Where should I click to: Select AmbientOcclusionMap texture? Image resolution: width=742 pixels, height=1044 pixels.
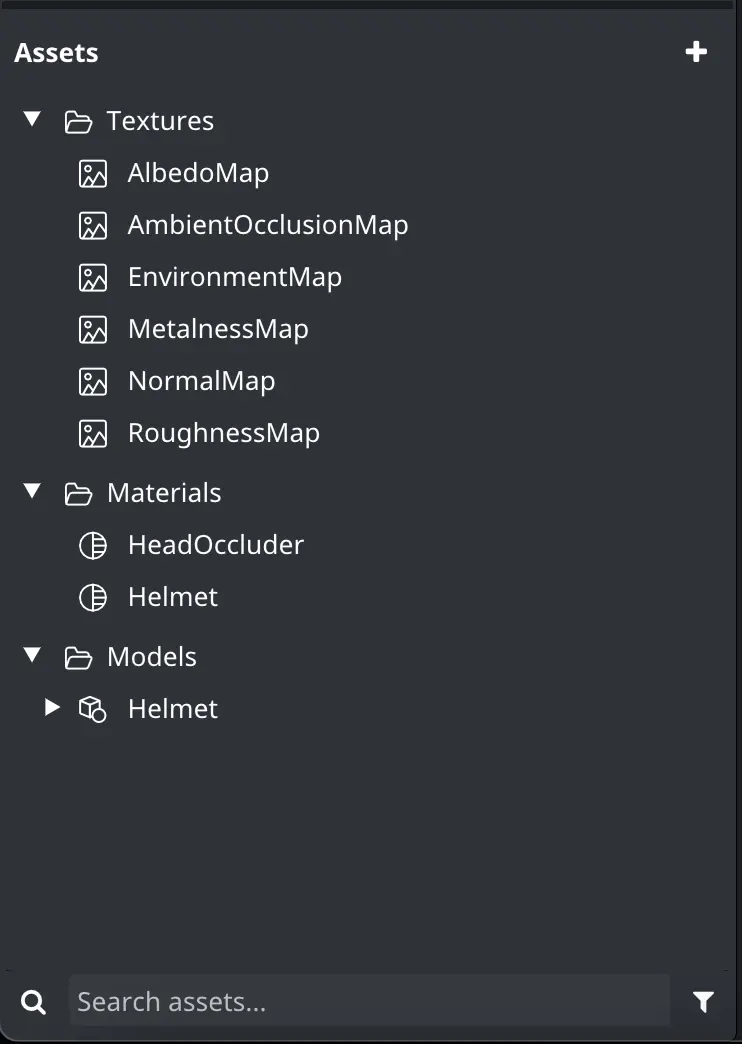pos(268,225)
